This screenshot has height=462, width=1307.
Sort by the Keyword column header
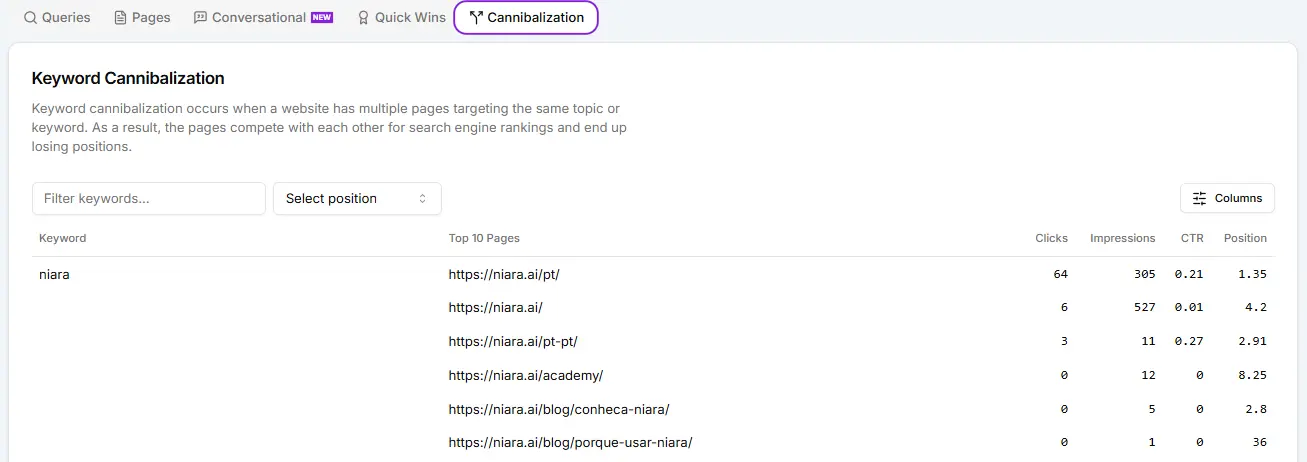(63, 238)
